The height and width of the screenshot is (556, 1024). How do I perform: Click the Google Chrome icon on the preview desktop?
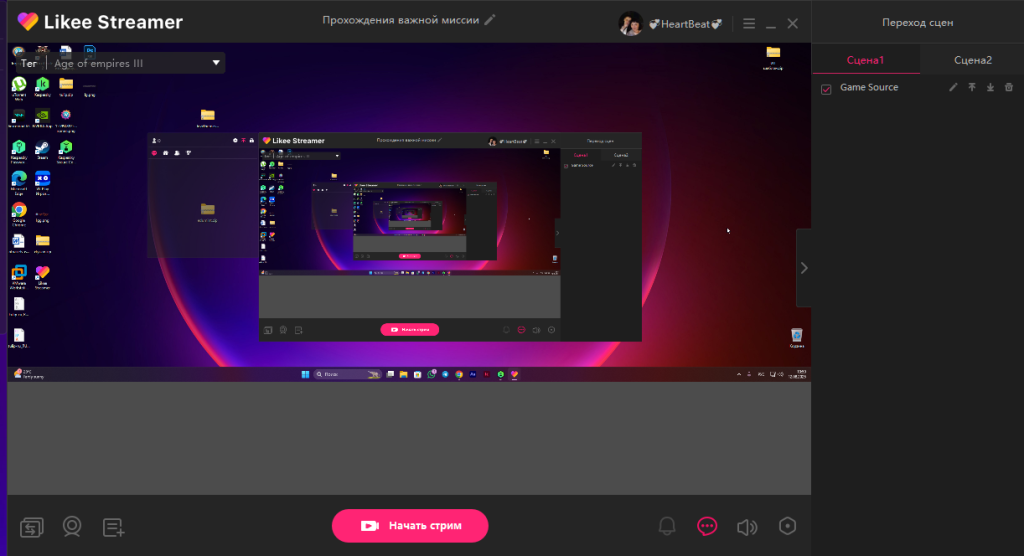(x=19, y=214)
